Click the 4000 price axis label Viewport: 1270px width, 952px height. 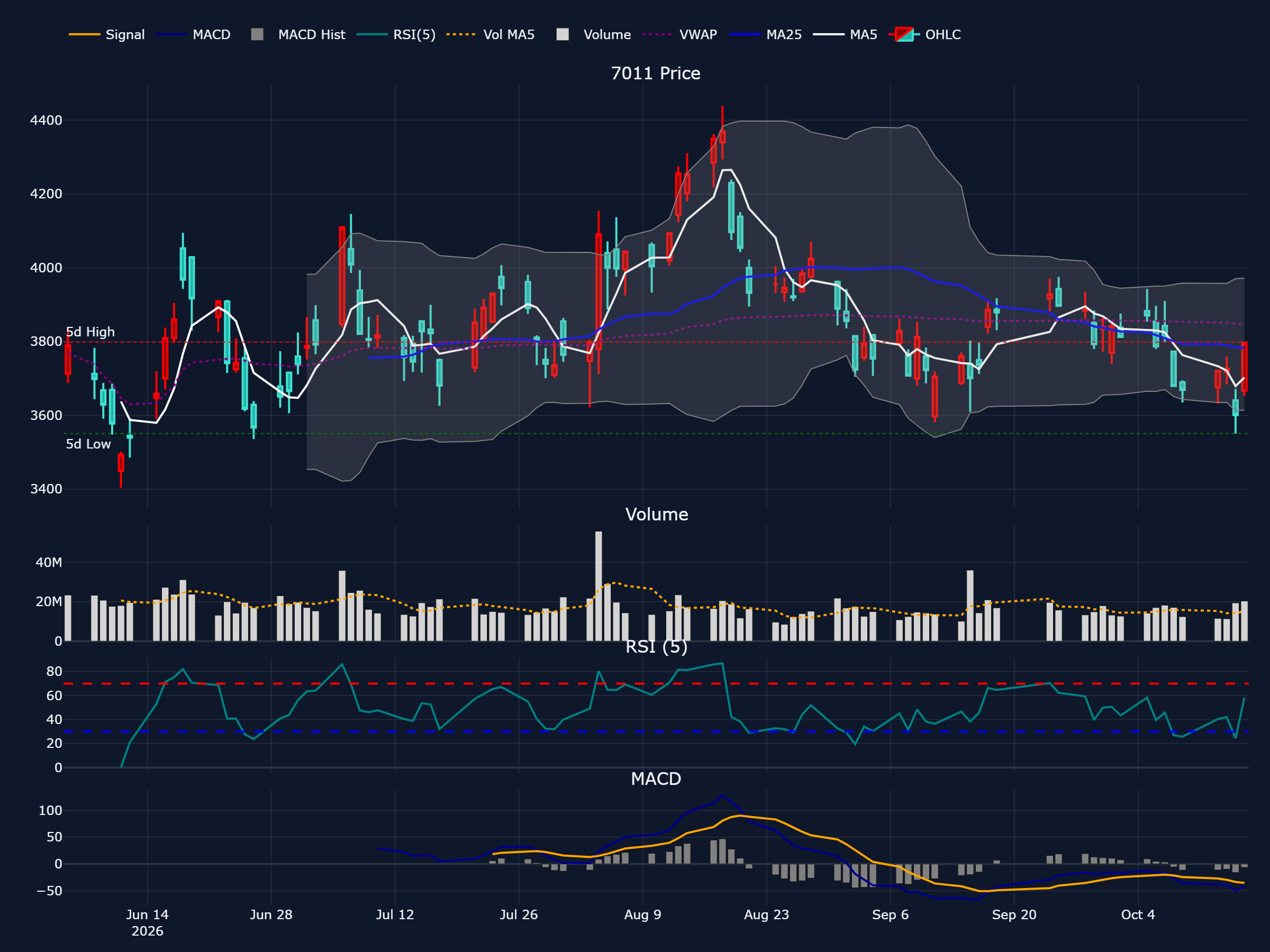tap(46, 268)
